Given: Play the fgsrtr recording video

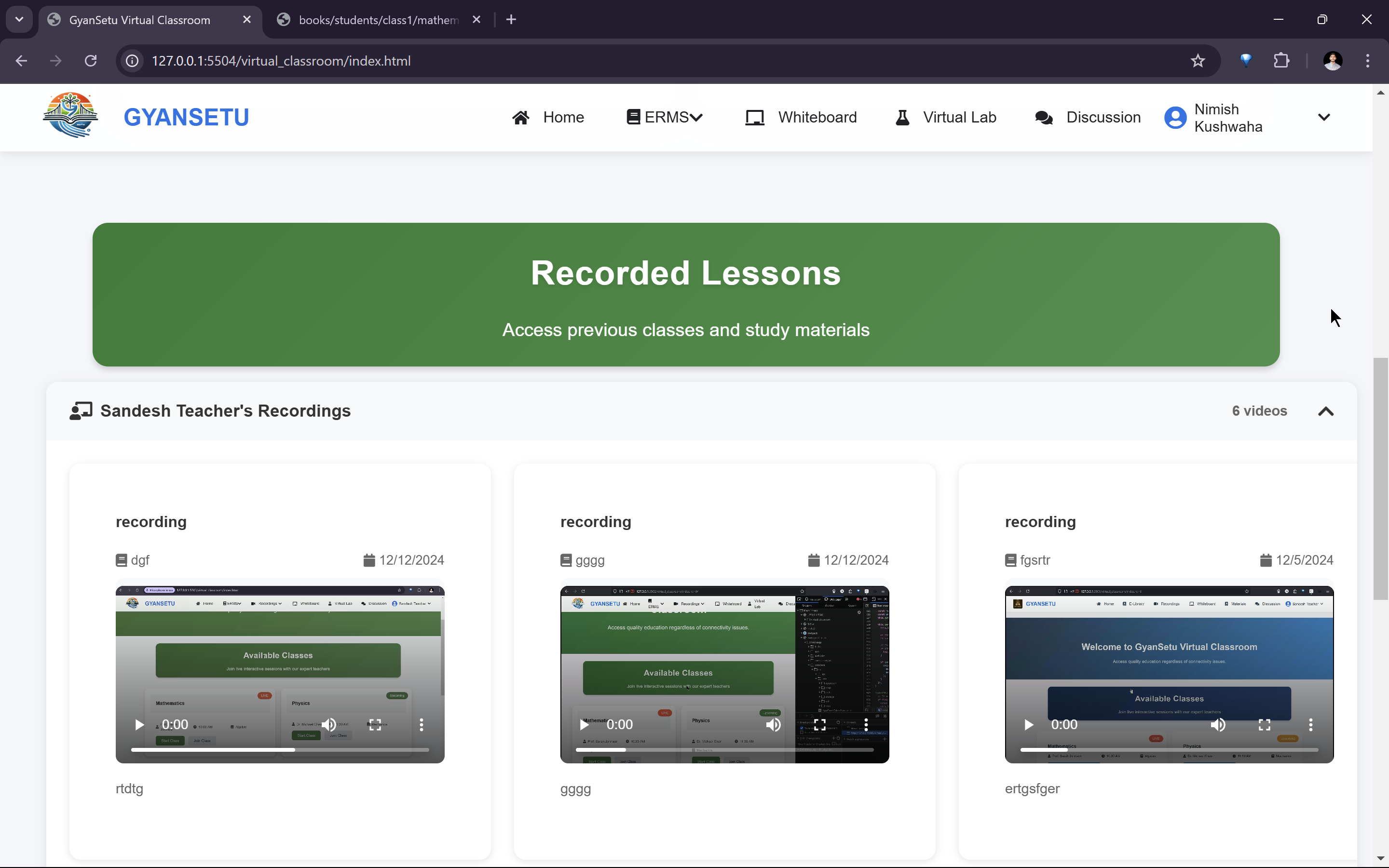Looking at the screenshot, I should [x=1029, y=724].
